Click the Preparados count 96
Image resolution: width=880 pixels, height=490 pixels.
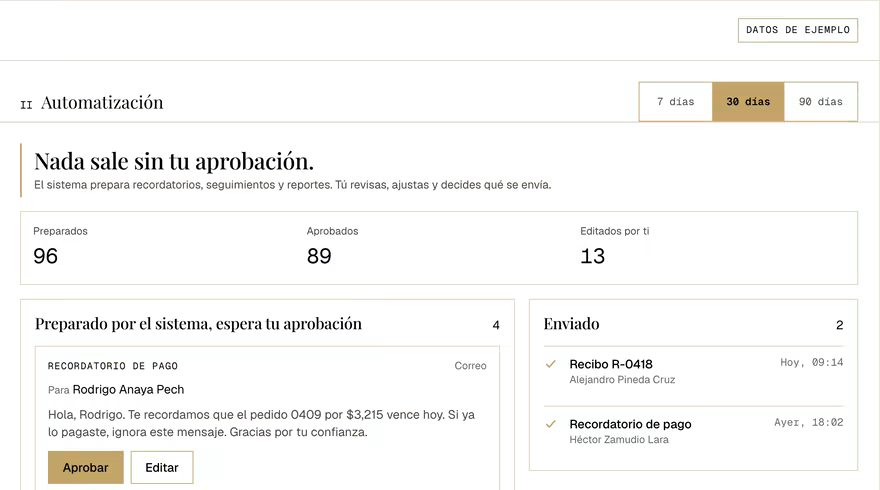45,256
